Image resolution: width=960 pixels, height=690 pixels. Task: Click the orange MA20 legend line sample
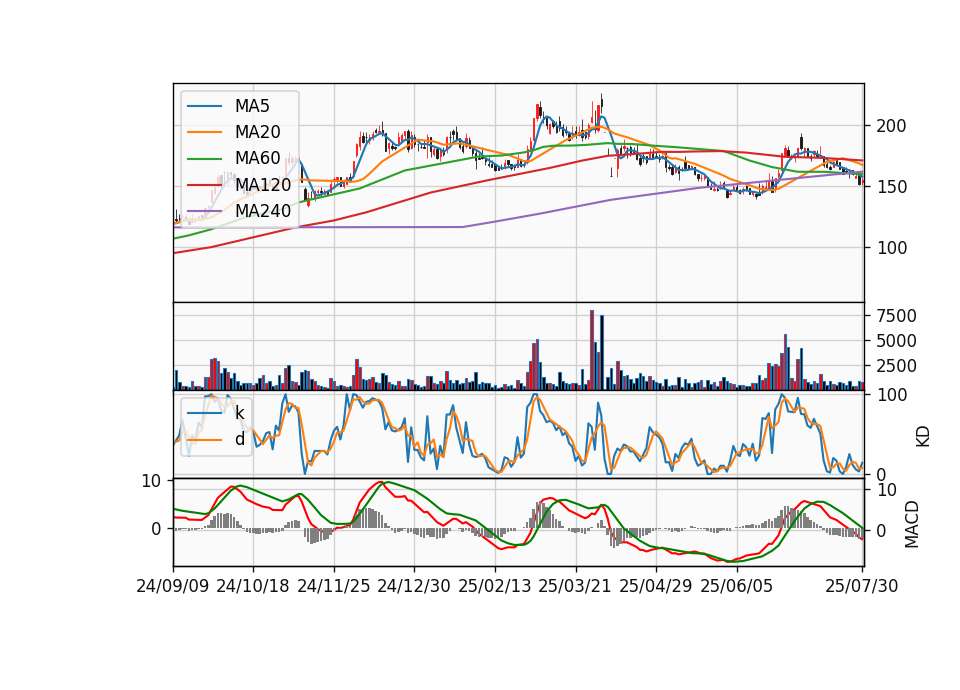click(204, 132)
